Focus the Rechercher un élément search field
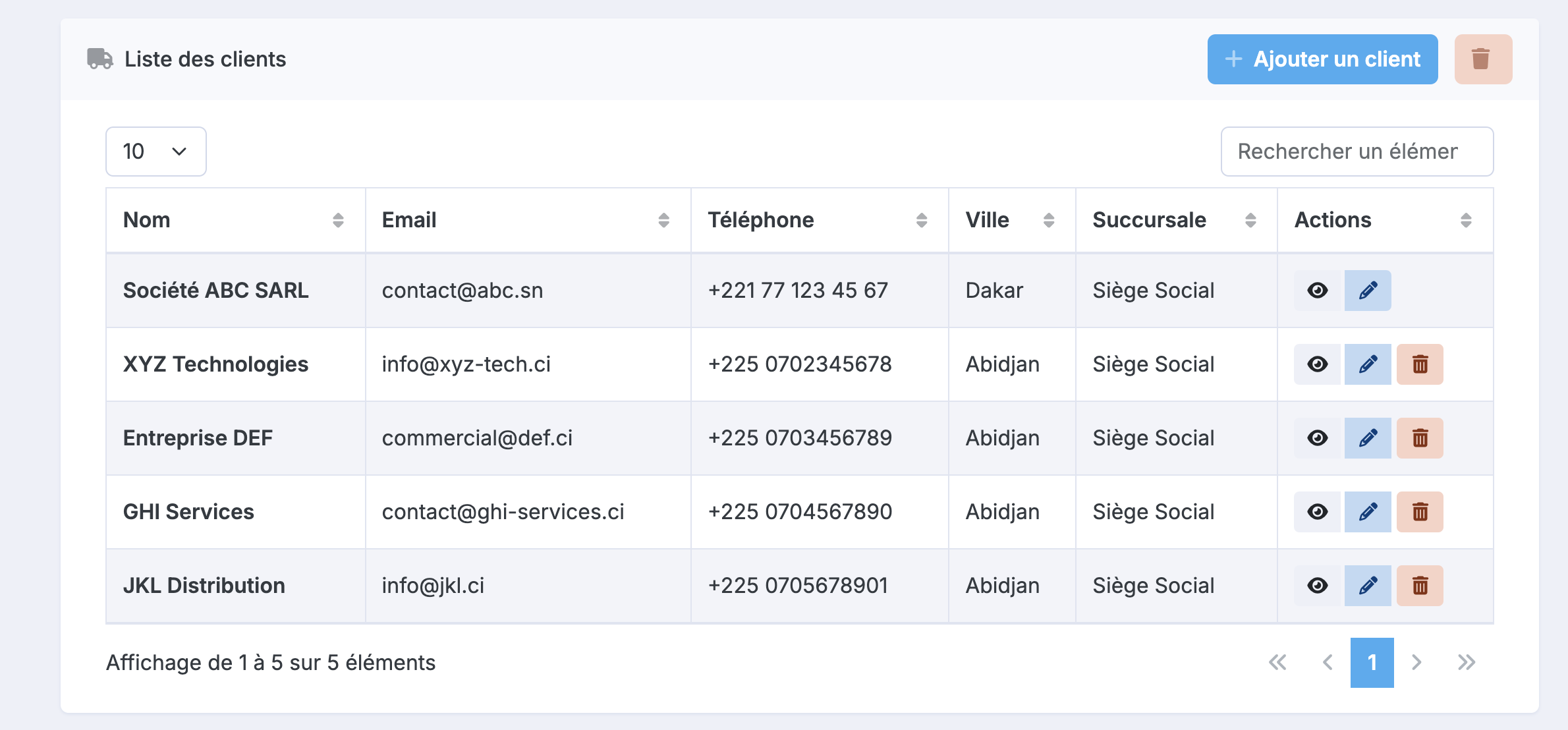The height and width of the screenshot is (730, 1568). (x=1357, y=152)
